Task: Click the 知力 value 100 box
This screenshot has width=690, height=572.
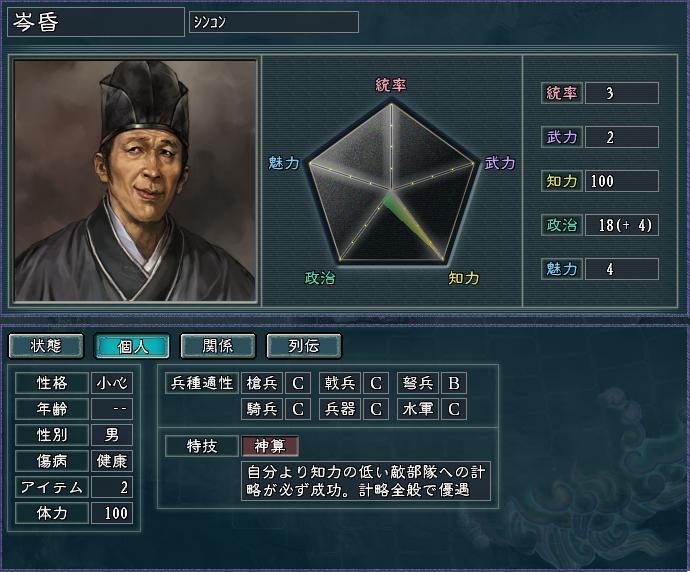Action: tap(622, 181)
